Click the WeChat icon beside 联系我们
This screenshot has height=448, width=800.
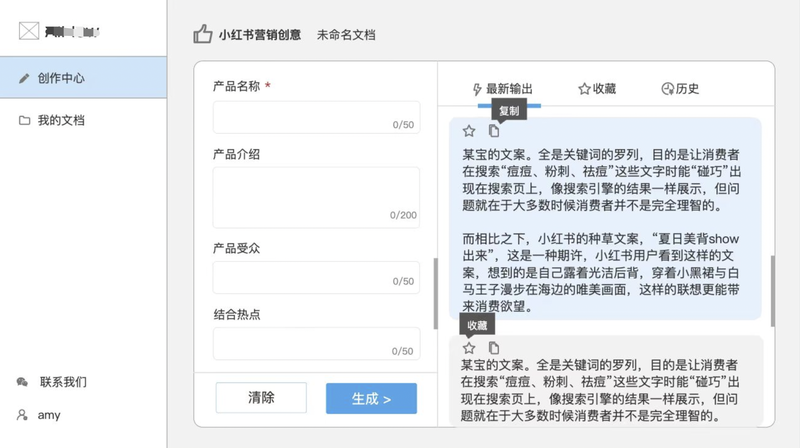coord(22,382)
